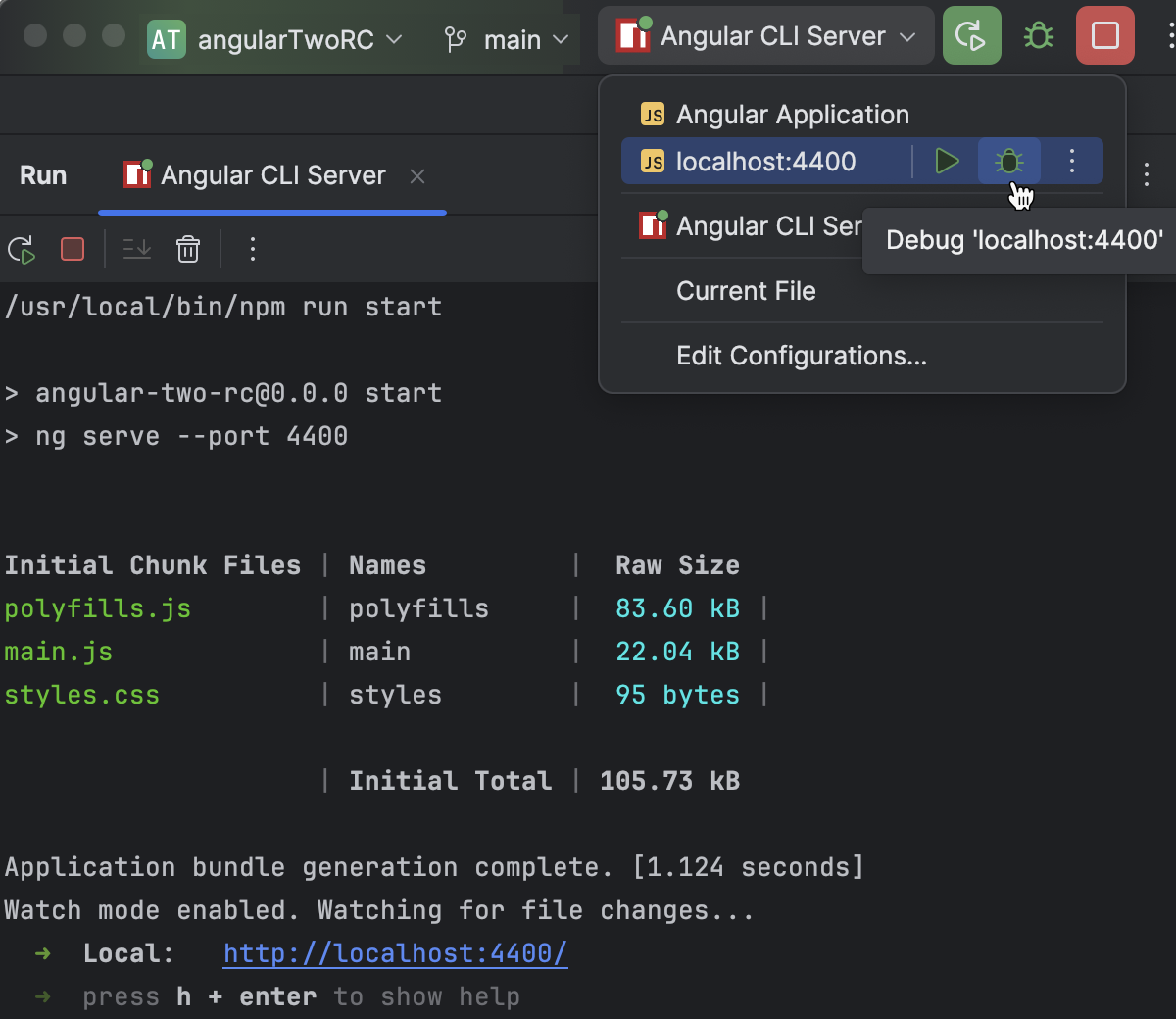Open the http://localhost:4400/ link
This screenshot has height=1019, width=1176.
click(395, 952)
